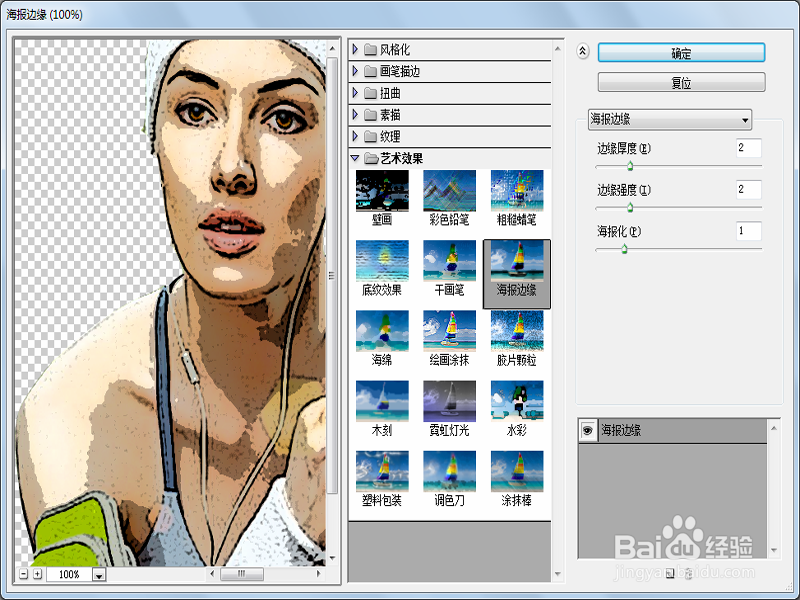This screenshot has height=600, width=800.
Task: Zoom out preview with minus button
Action: [x=23, y=574]
